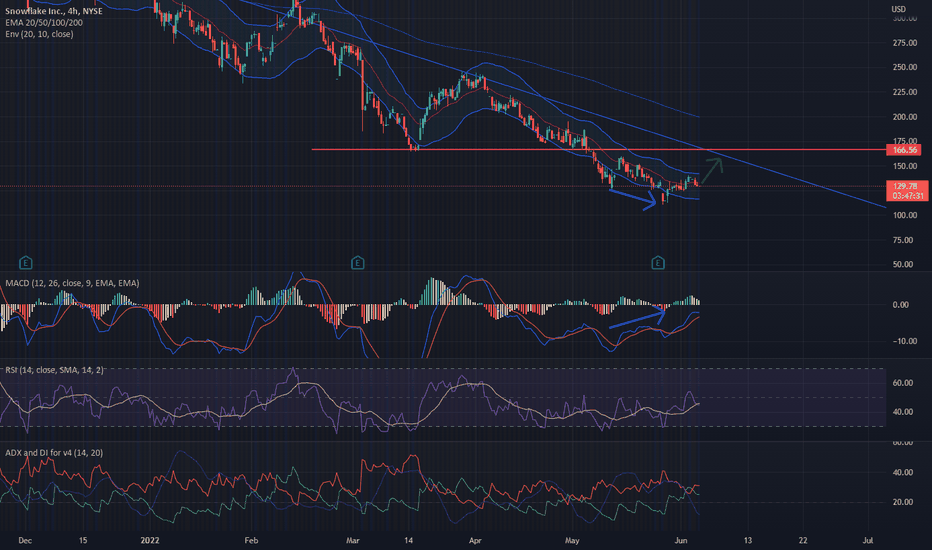This screenshot has height=550, width=932.
Task: Click the Mar date axis label
Action: tap(353, 540)
